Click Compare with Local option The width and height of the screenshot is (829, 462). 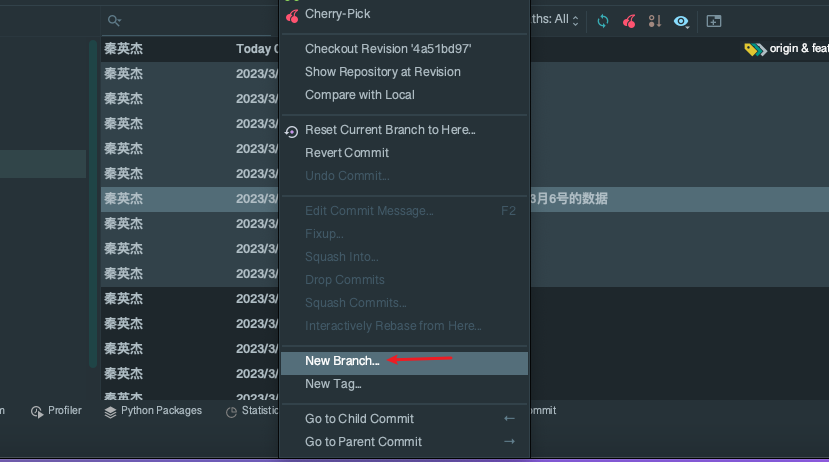360,95
